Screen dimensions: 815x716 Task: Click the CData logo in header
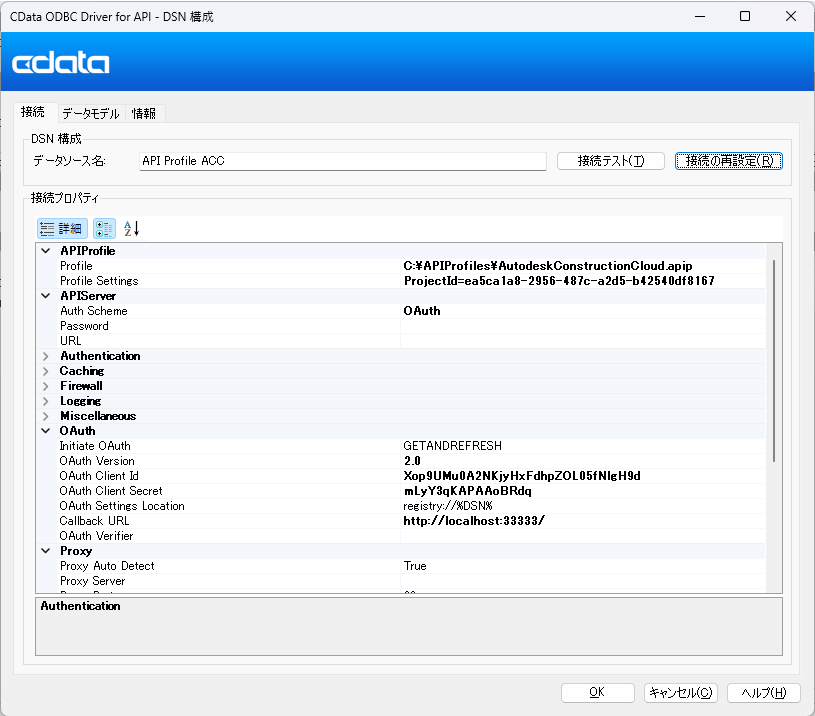coord(61,63)
